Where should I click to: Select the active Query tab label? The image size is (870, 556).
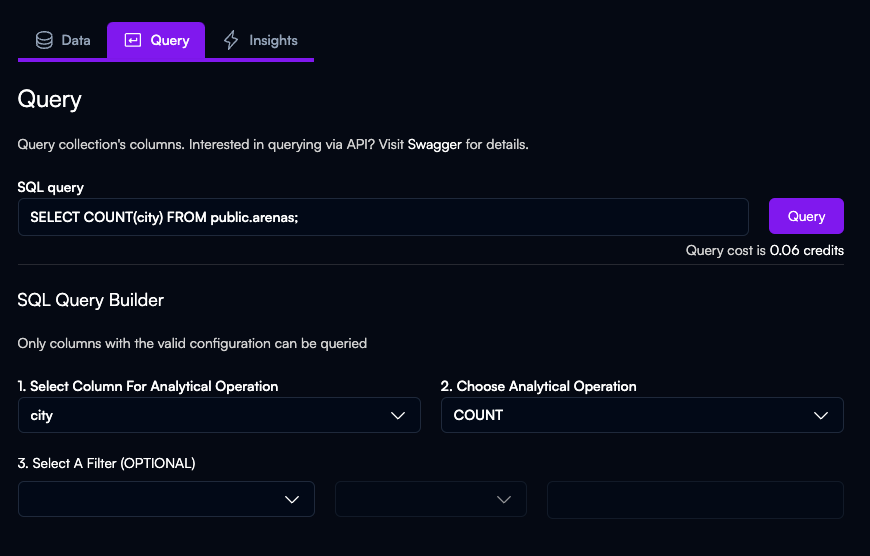click(x=169, y=40)
